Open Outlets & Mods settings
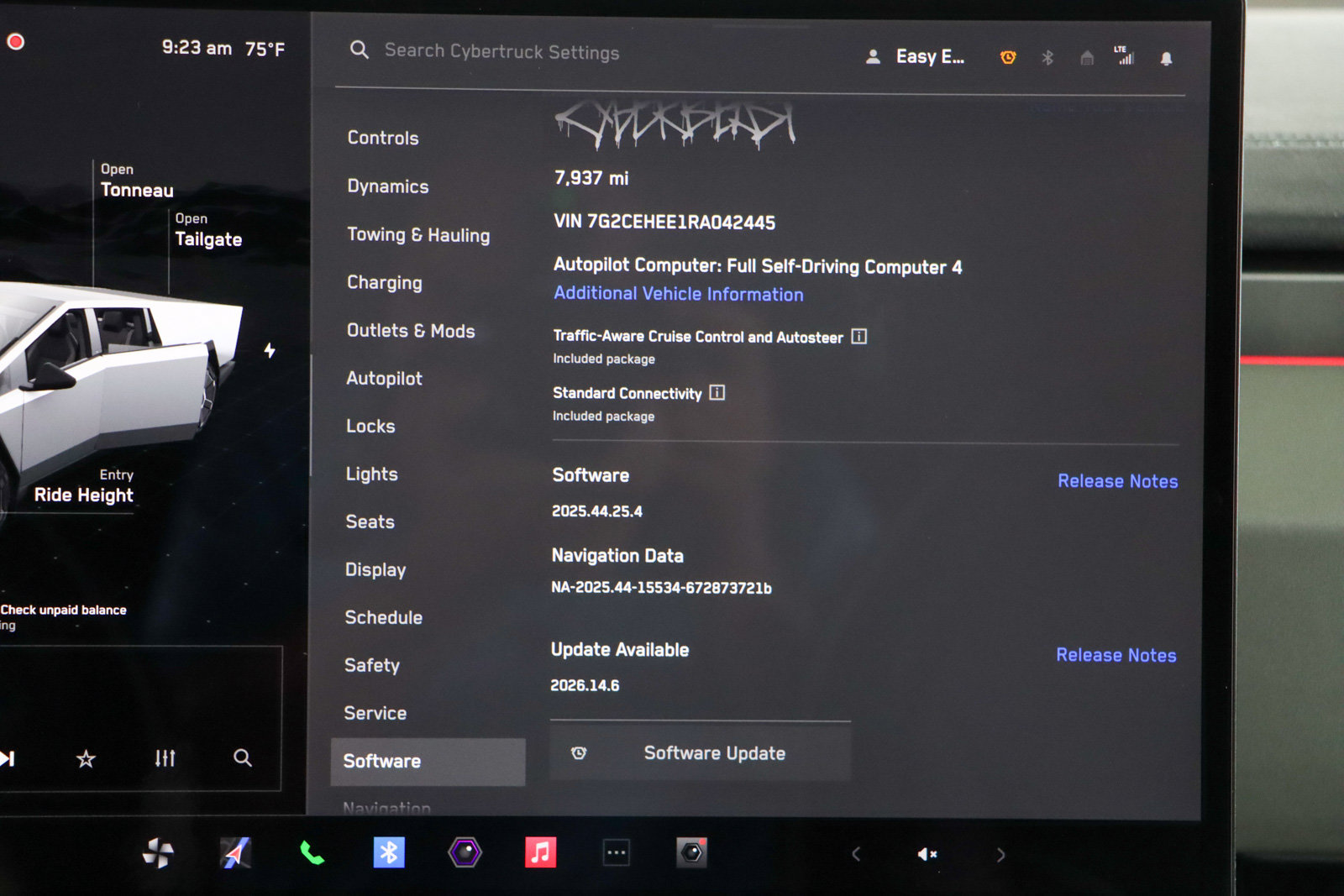 click(x=411, y=331)
